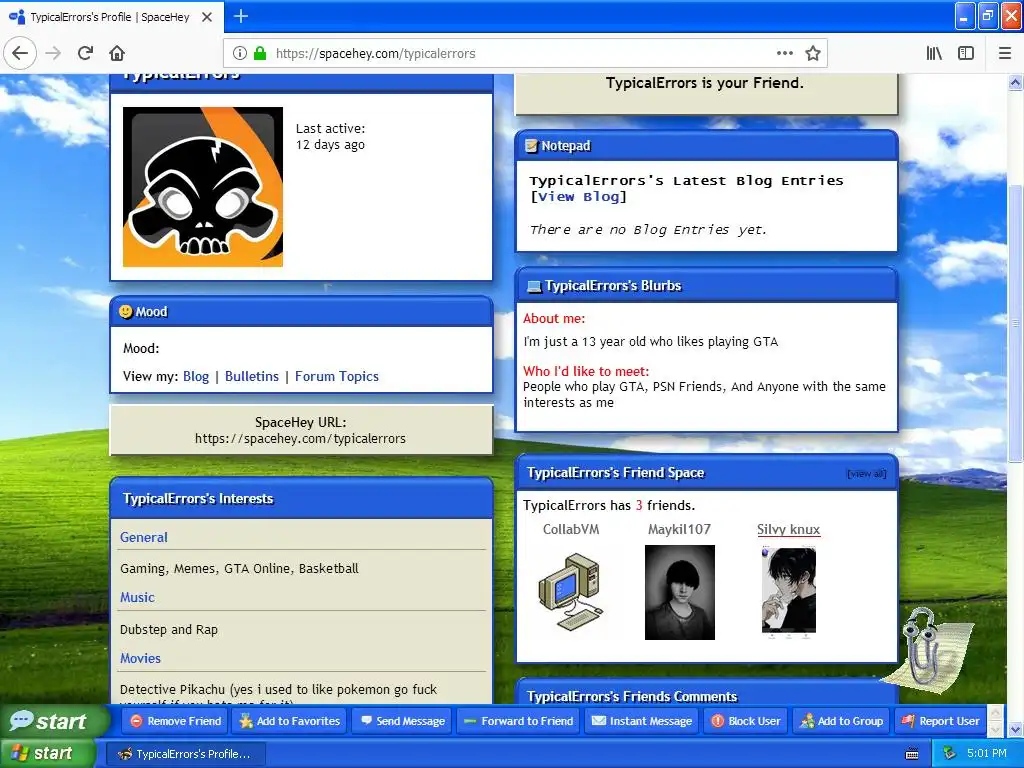Click the Mood smiley face icon
Screen dimensions: 1024x768
pyautogui.click(x=125, y=312)
